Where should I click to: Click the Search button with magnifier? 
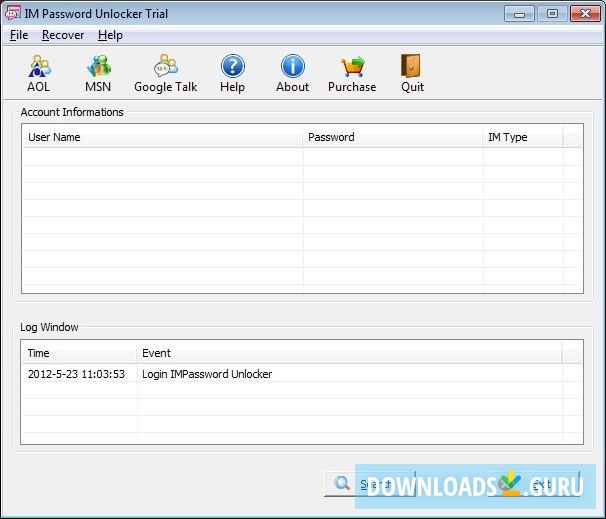[369, 484]
